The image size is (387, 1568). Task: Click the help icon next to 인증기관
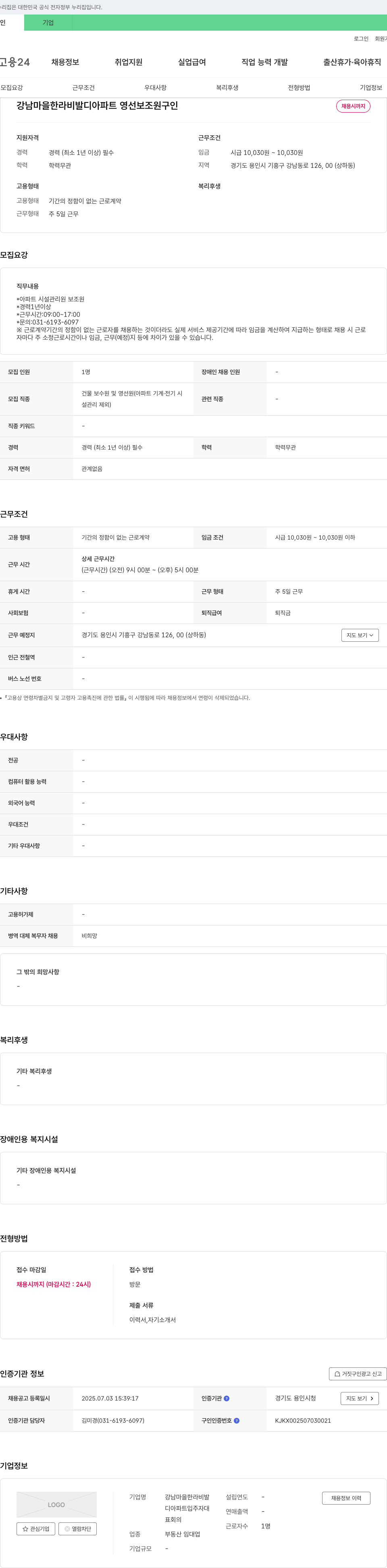coord(227,1398)
